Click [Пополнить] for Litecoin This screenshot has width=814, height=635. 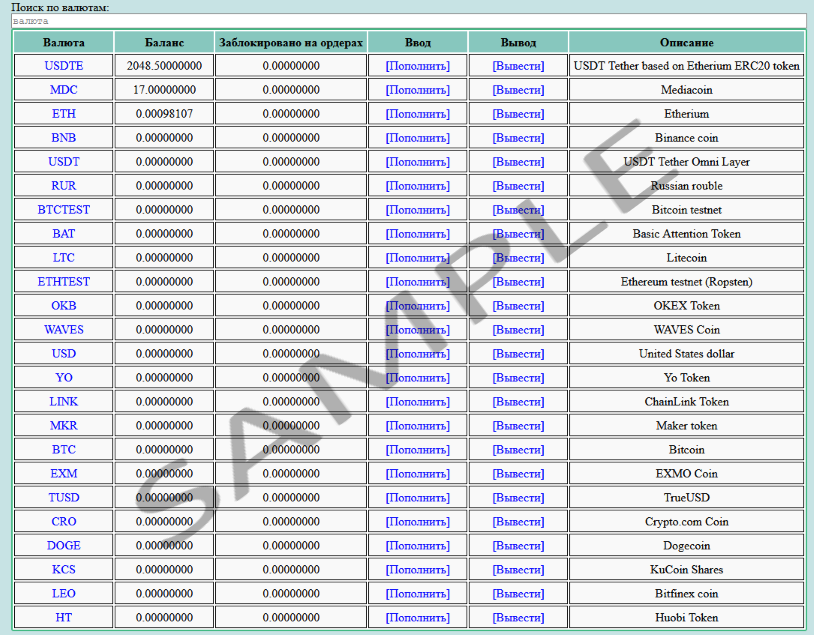(x=417, y=258)
